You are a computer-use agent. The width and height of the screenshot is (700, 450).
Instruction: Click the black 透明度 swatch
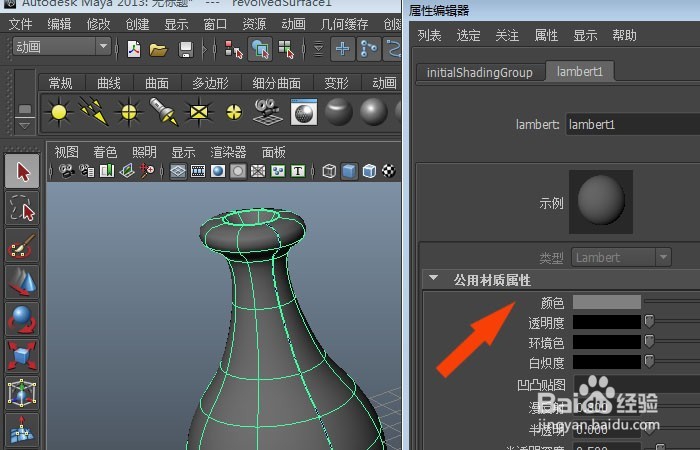coord(607,322)
